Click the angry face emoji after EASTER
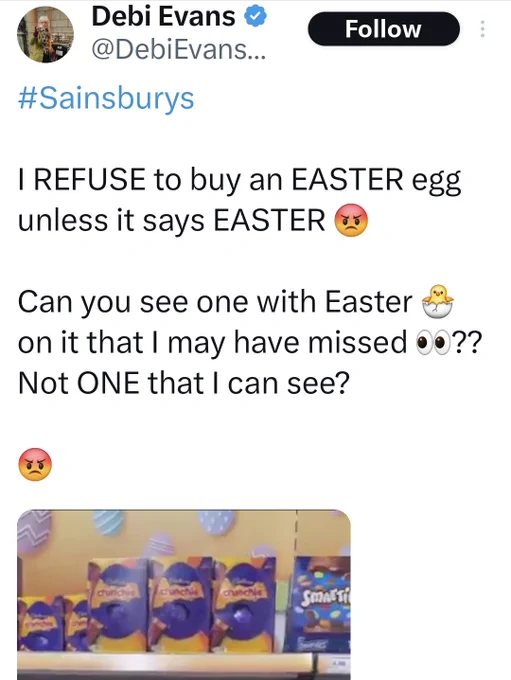 coord(351,220)
